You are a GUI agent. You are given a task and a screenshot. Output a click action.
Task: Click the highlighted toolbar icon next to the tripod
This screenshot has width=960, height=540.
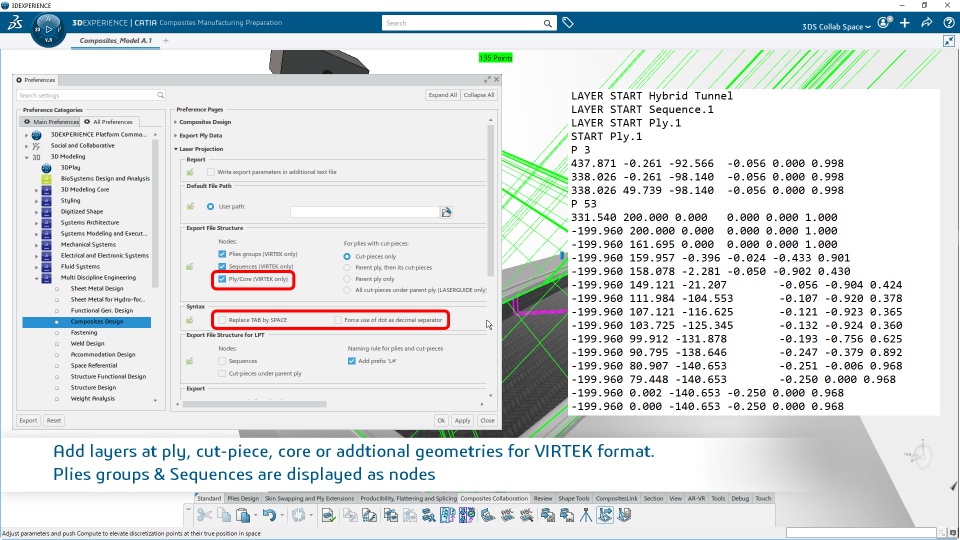tap(605, 516)
